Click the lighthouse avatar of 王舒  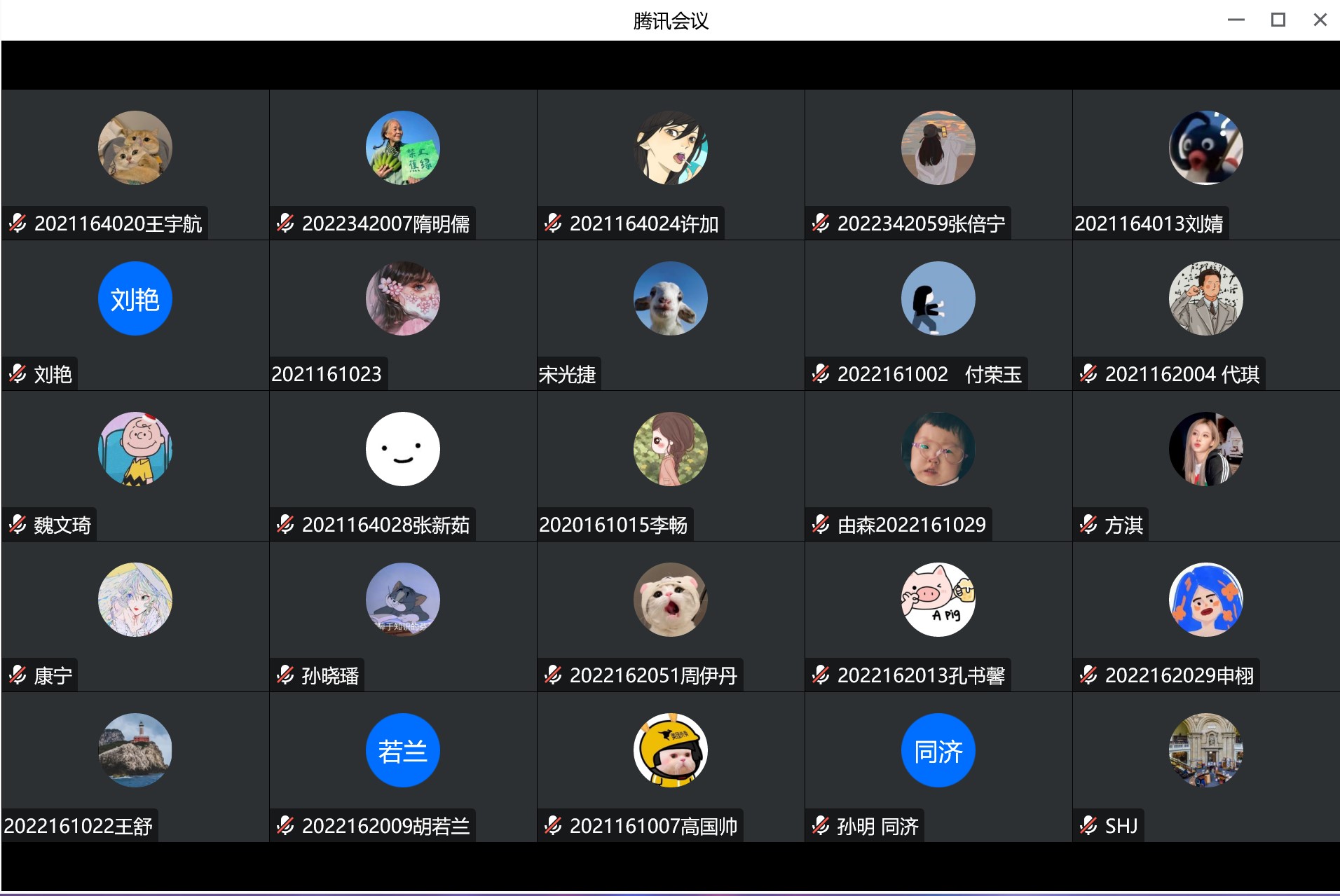[x=135, y=750]
